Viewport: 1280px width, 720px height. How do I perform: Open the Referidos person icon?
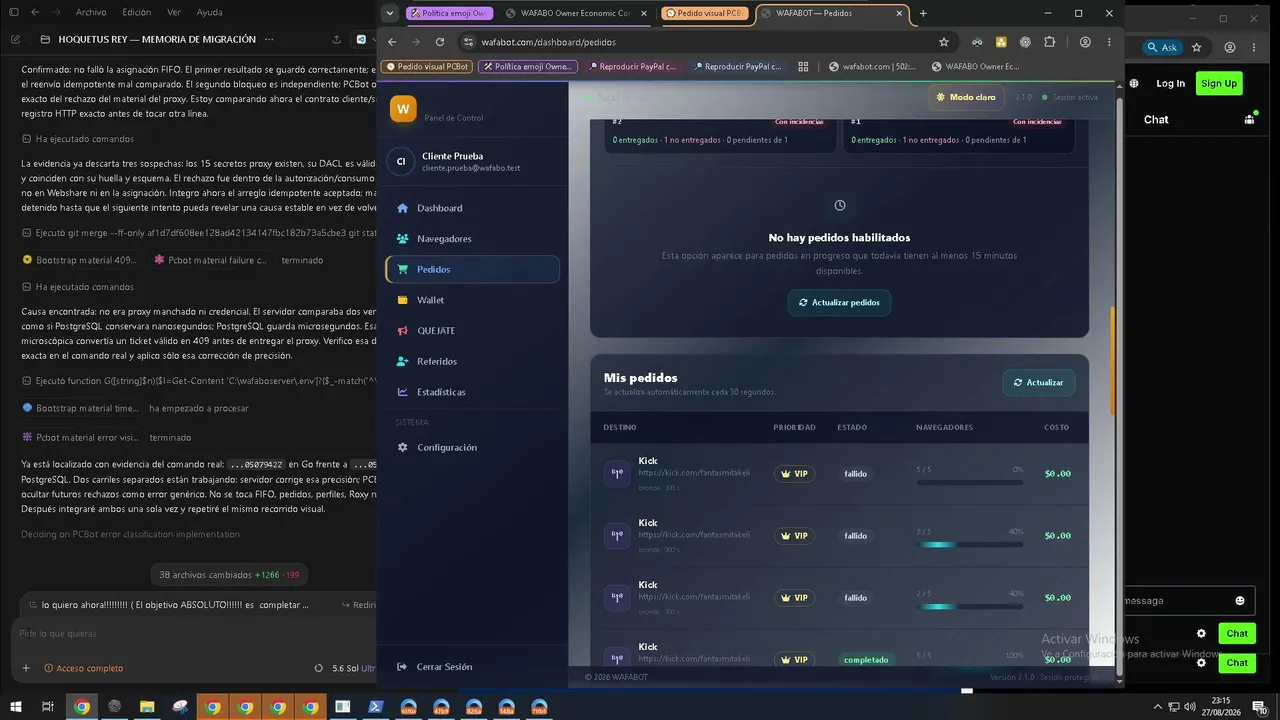(402, 361)
